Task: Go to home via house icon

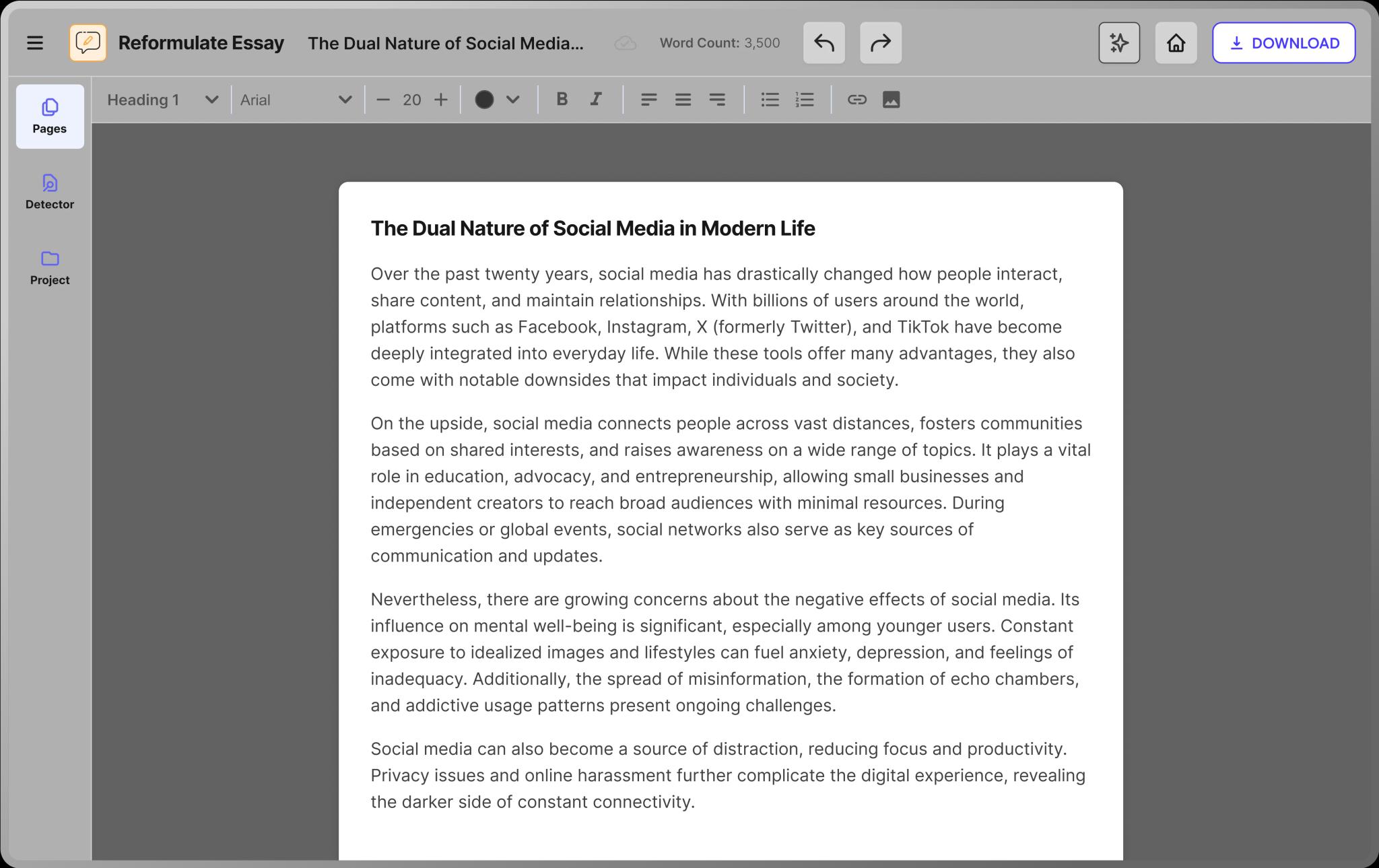Action: [1176, 43]
